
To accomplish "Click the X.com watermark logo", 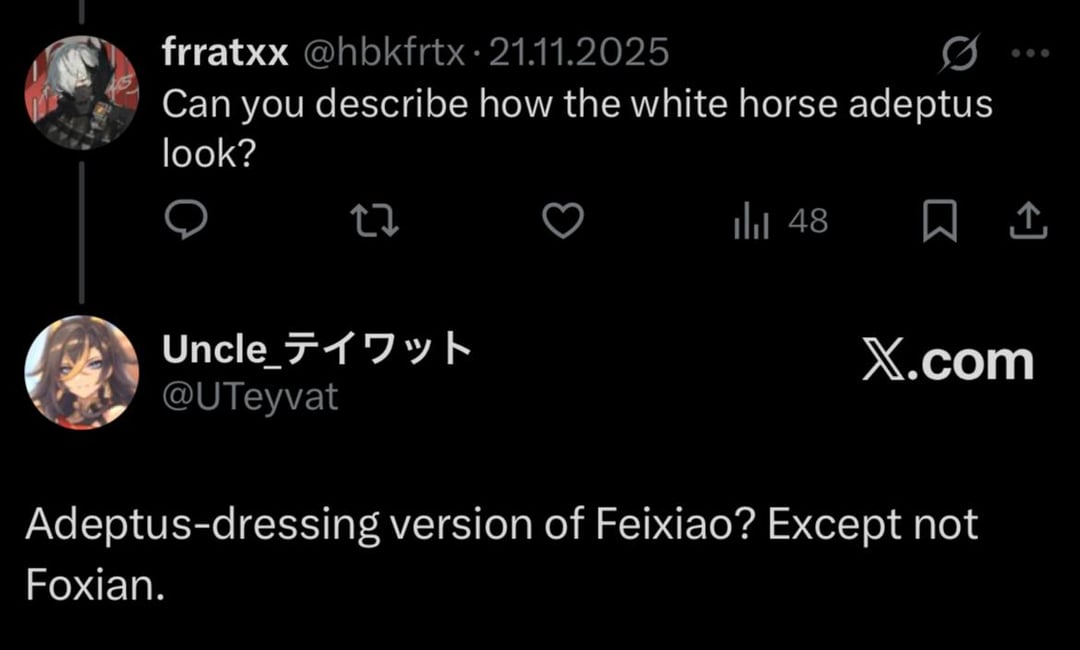I will 947,361.
